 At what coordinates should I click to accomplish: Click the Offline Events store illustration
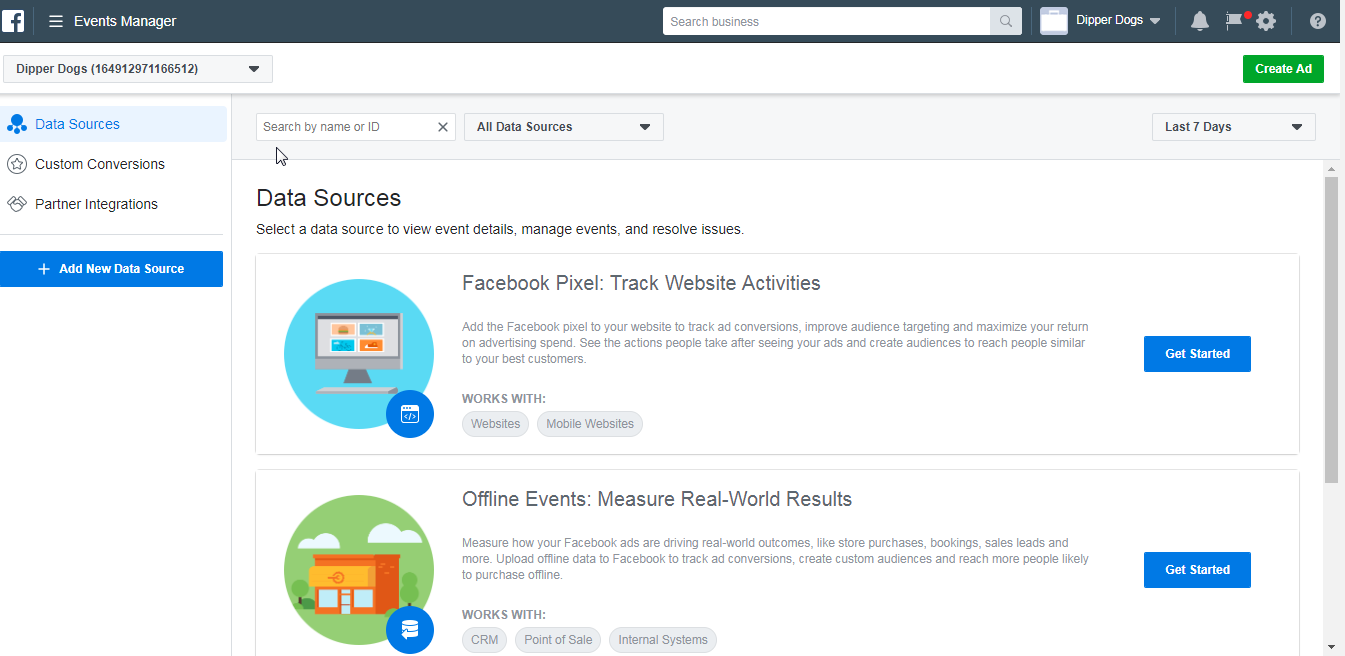tap(358, 570)
